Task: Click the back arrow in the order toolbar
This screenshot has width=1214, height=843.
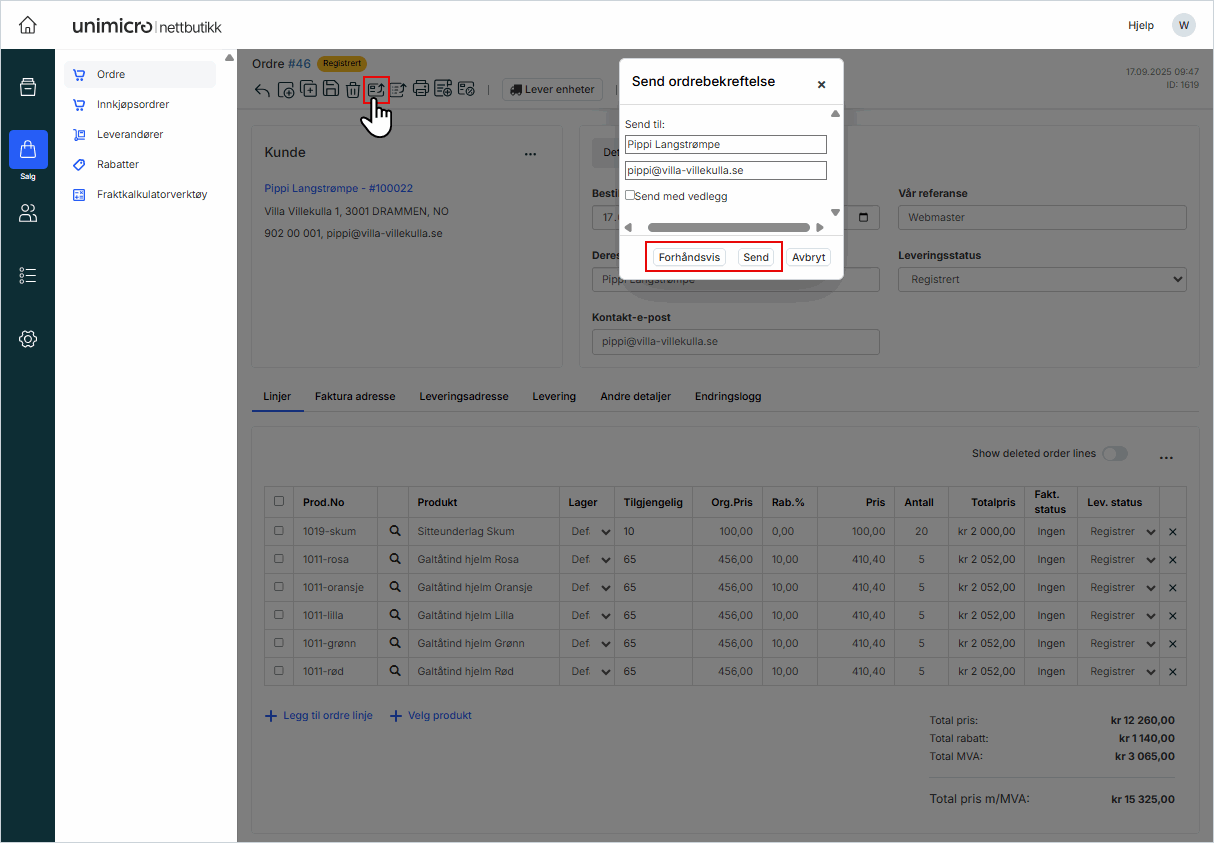Action: 262,90
